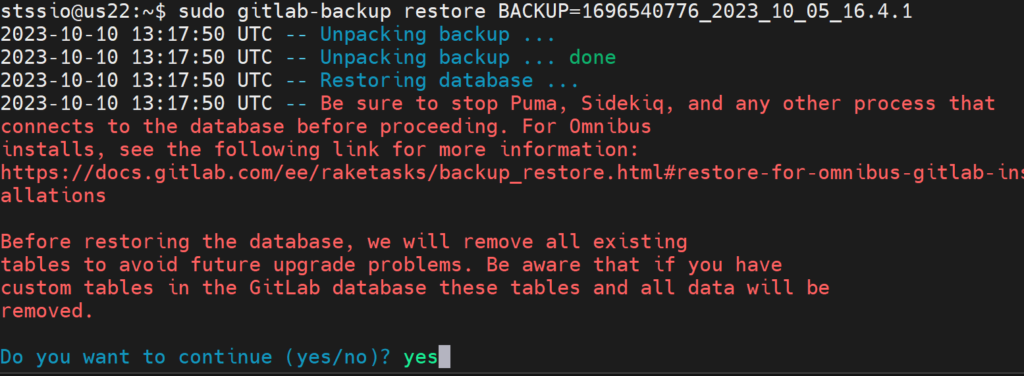
Task: Click the terminal cursor block after yes
Action: coord(444,356)
